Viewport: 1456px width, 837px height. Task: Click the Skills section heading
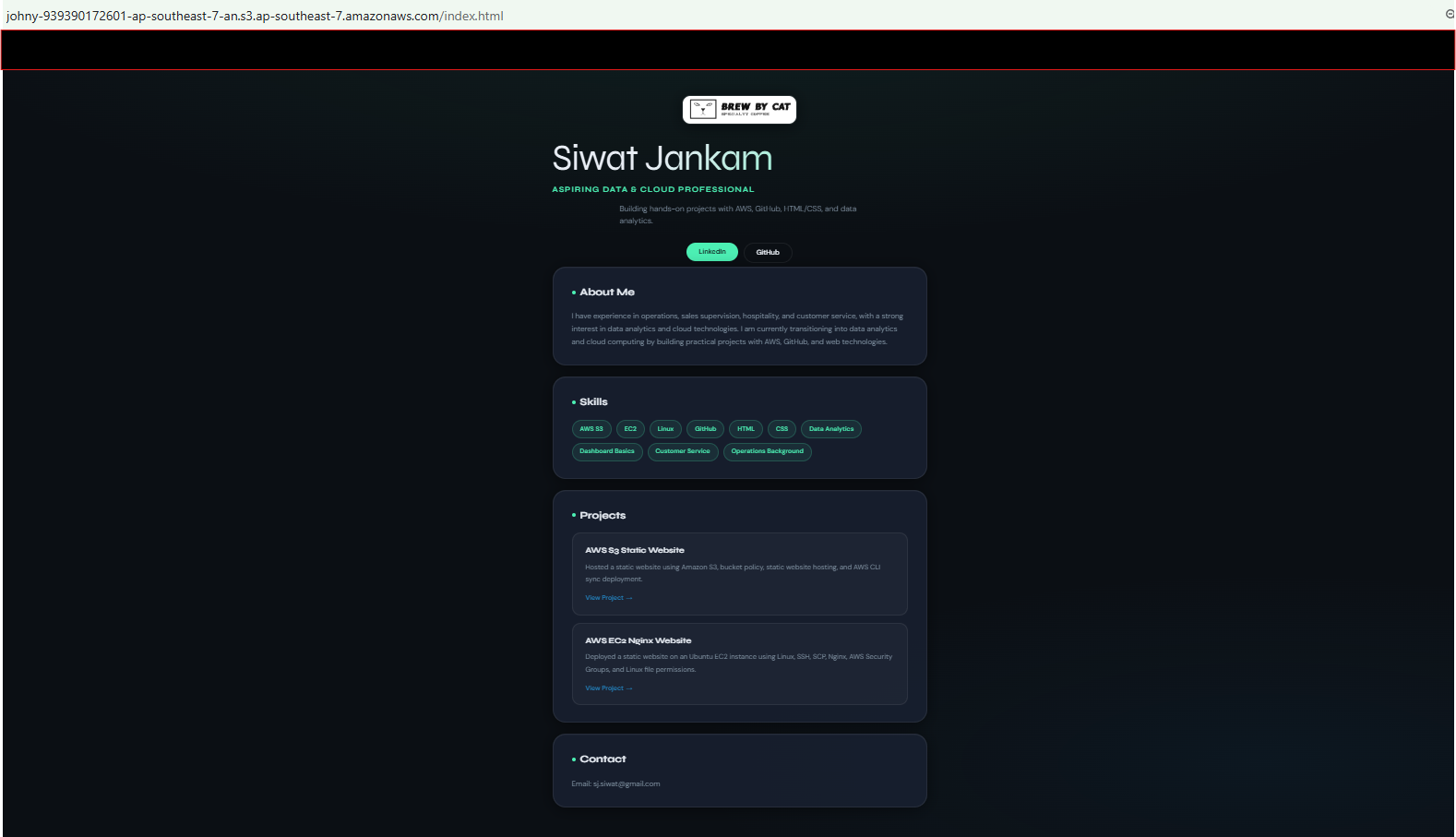[593, 401]
